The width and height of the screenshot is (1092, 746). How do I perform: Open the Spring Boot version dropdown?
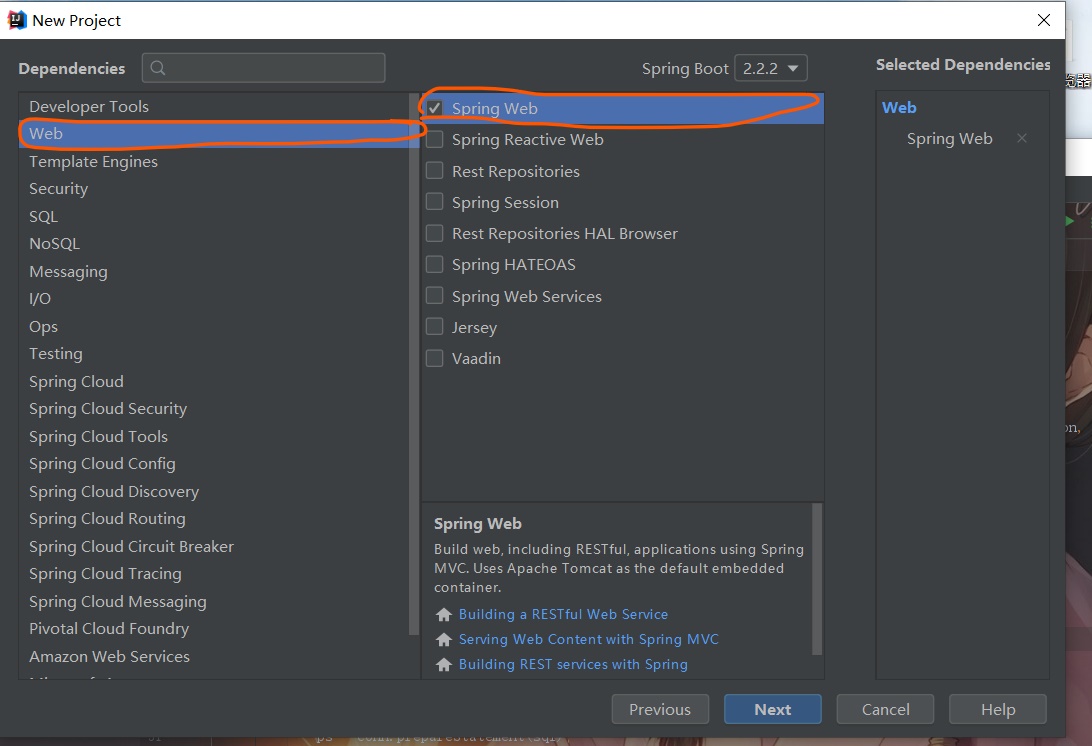click(x=771, y=68)
